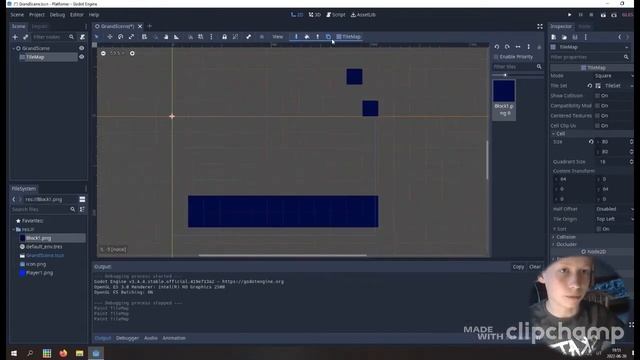Toggle Cell Clip Uv checkbox
640x360 pixels.
tap(598, 126)
